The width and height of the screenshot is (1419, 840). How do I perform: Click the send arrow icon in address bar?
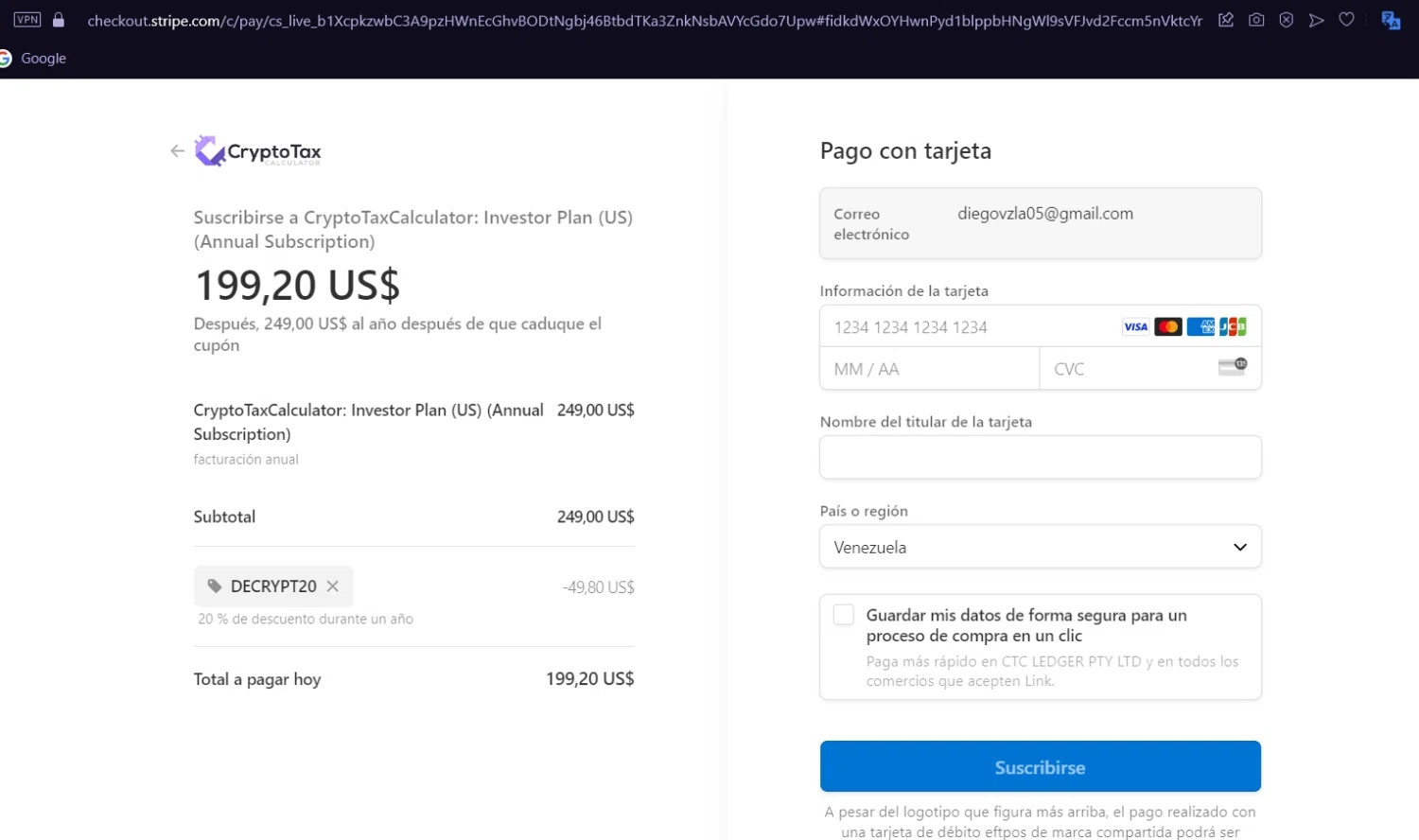click(x=1317, y=19)
